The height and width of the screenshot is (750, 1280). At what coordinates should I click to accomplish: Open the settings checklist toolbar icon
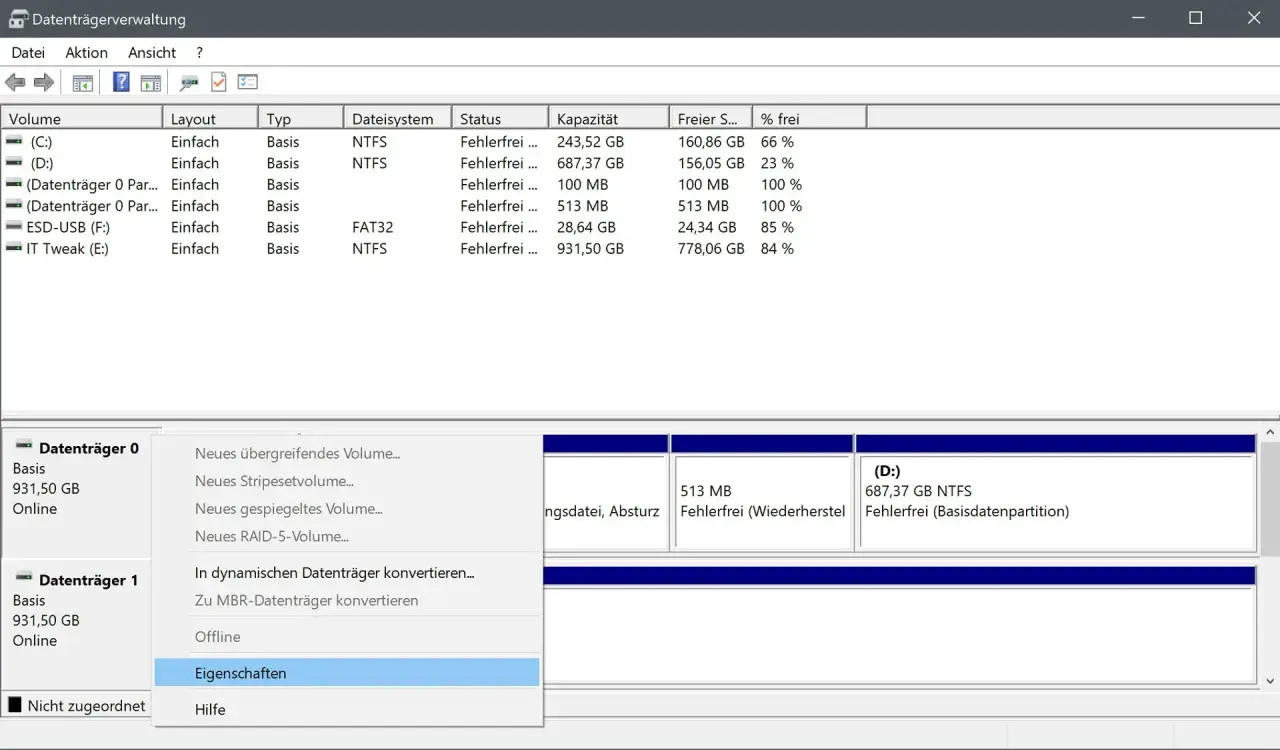[247, 83]
